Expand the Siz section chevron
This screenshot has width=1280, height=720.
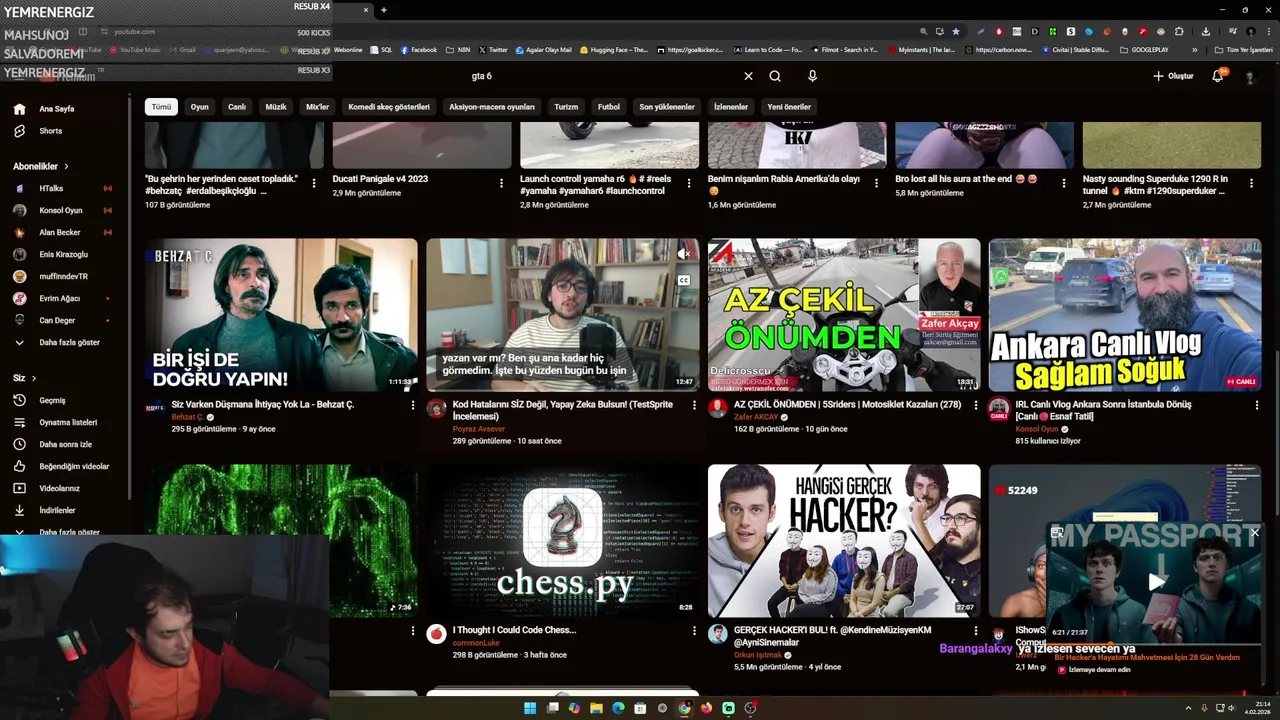coord(33,378)
